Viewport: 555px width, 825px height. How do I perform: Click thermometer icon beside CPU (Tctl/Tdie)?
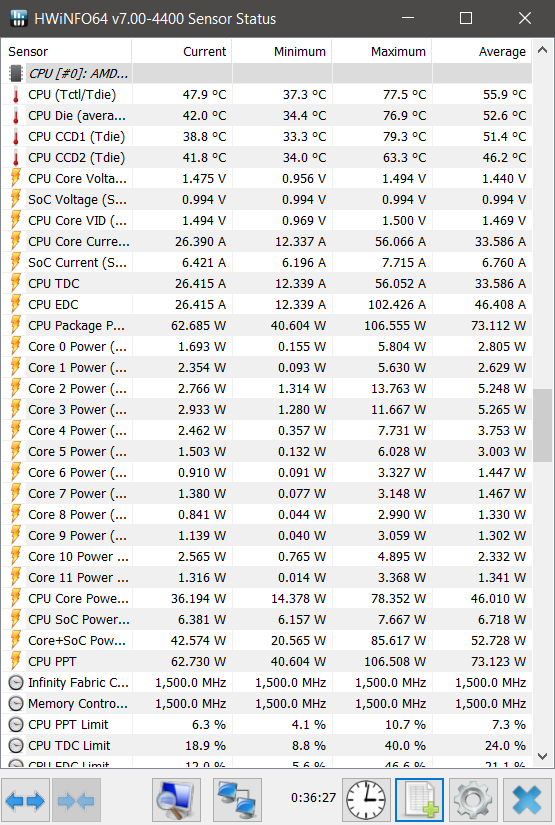tap(16, 95)
